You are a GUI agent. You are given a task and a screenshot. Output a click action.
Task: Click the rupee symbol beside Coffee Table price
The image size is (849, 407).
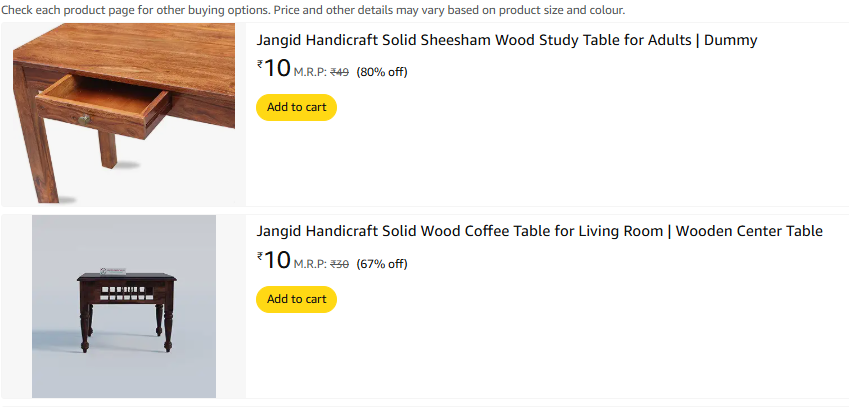point(260,255)
